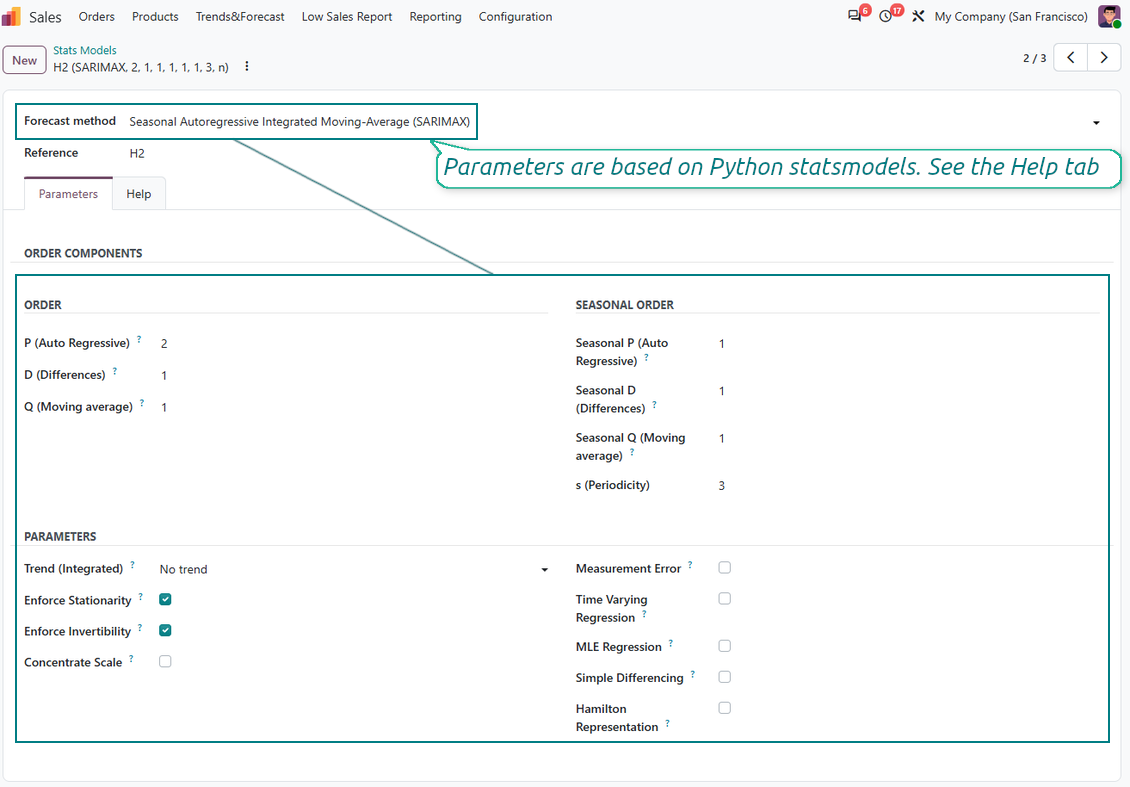Enable Simple Differencing checkbox
Screen dimensions: 1130x787
click(724, 677)
